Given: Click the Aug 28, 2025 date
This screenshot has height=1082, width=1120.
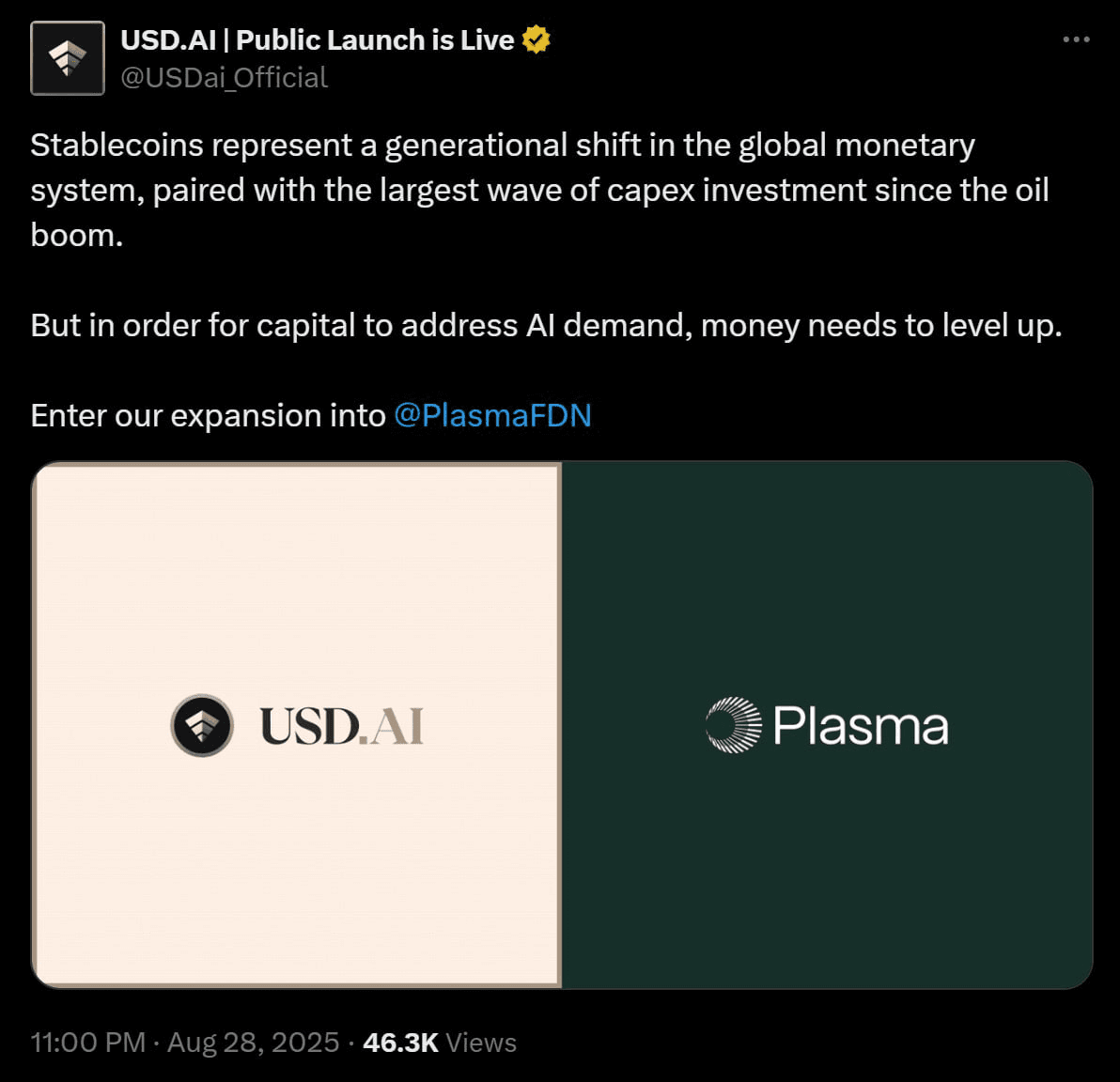Looking at the screenshot, I should (x=253, y=1042).
